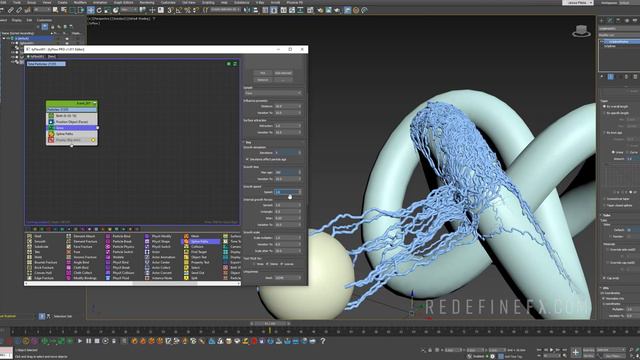Open the named selection sets dropdown
The height and width of the screenshot is (360, 640).
point(225,10)
